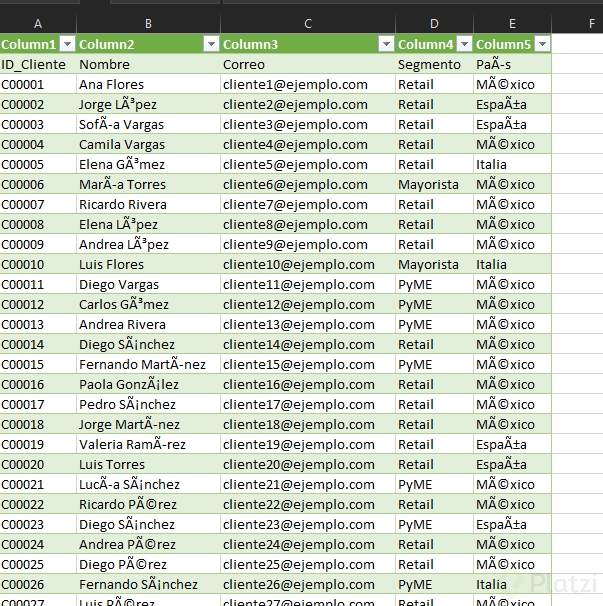Click the cliente26@ejemplo.com cell
This screenshot has width=603, height=606.
tap(308, 584)
